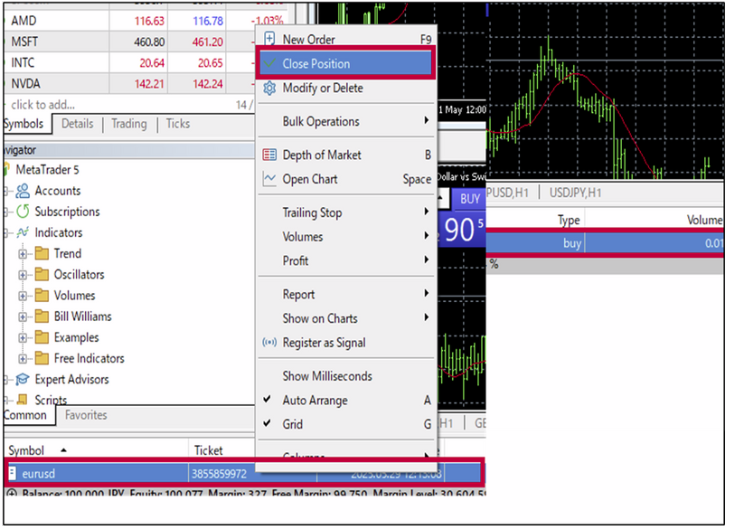Open the Bulk Operations submenu
Image resolution: width=730 pixels, height=528 pixels.
[x=346, y=122]
